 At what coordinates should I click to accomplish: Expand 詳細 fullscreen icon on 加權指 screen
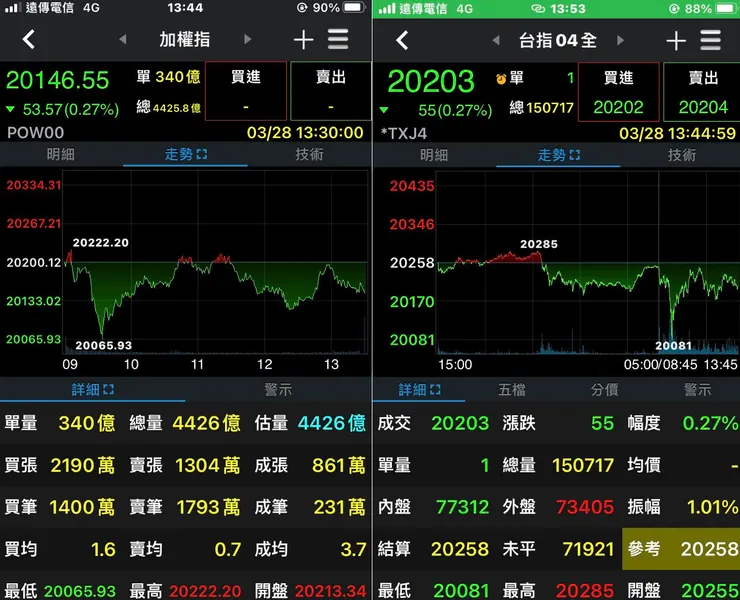point(109,389)
